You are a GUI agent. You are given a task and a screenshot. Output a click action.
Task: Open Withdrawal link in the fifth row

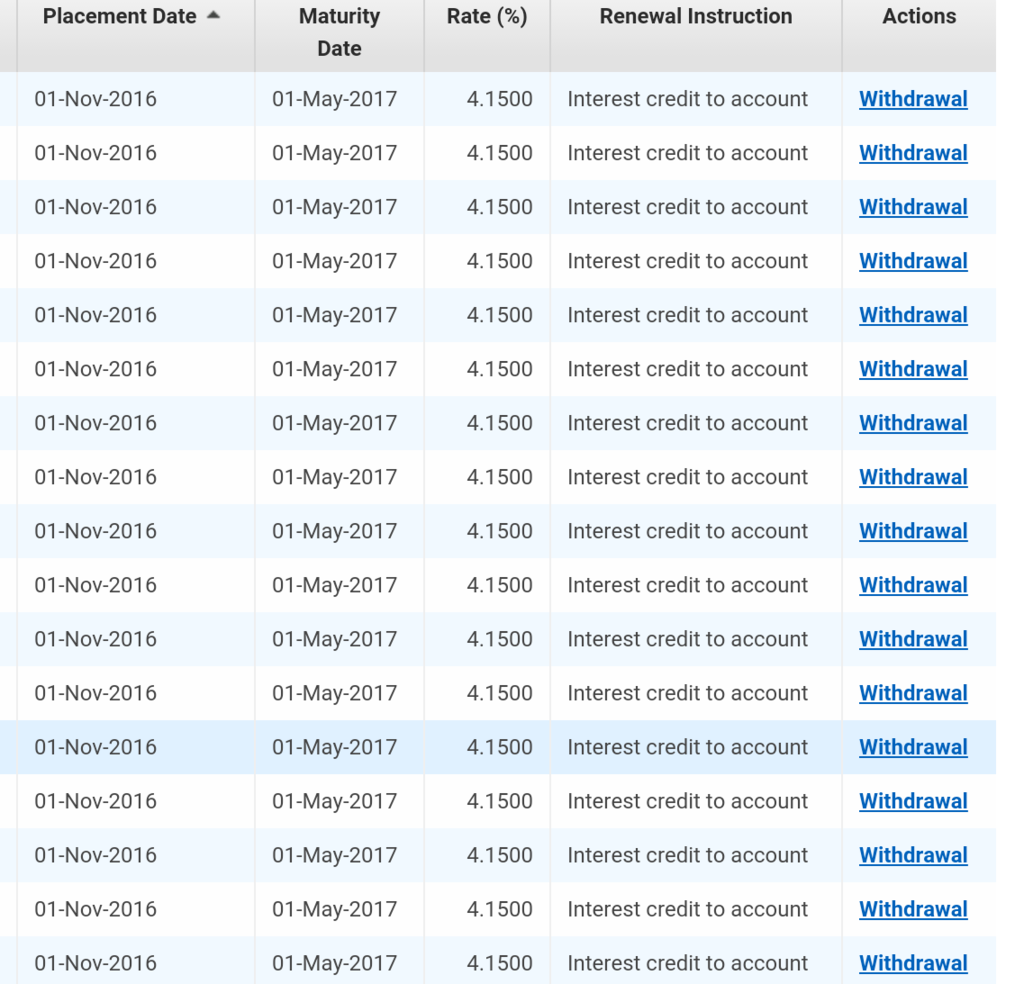[x=913, y=315]
